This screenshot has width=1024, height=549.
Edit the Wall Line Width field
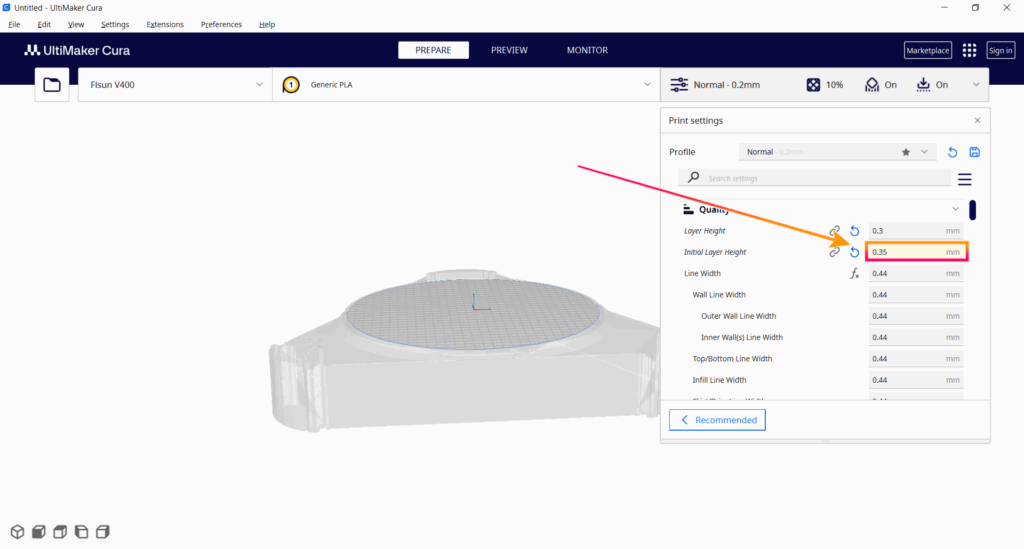coord(916,295)
